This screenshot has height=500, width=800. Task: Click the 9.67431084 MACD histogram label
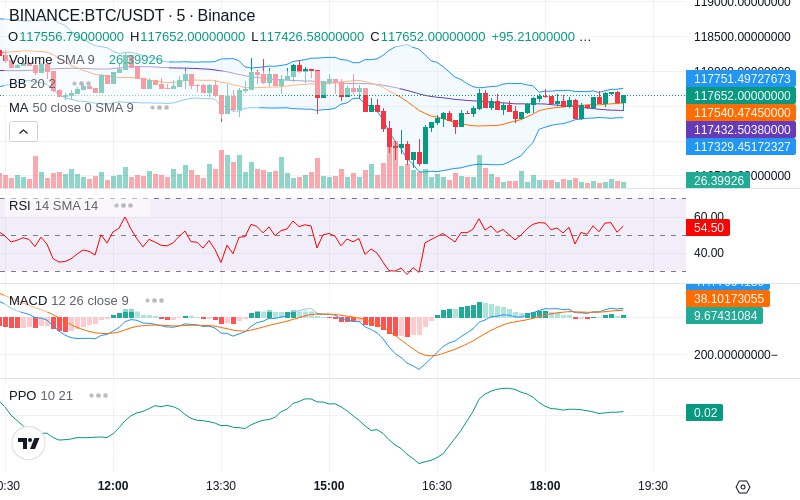coord(724,316)
